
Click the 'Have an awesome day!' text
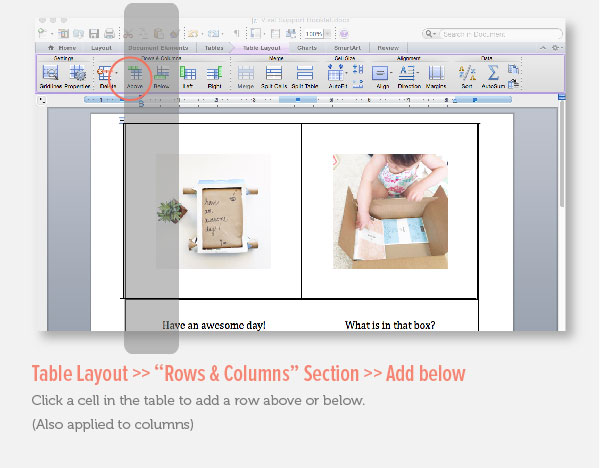214,325
